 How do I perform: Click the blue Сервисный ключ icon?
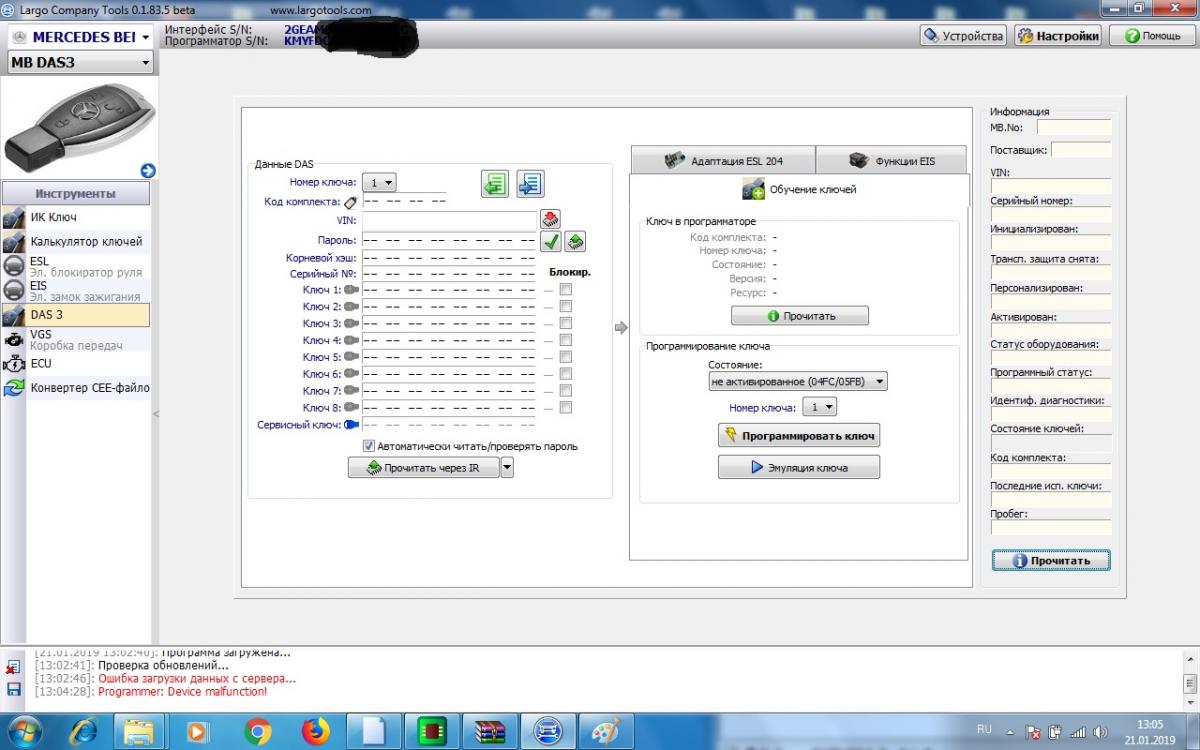tap(352, 424)
